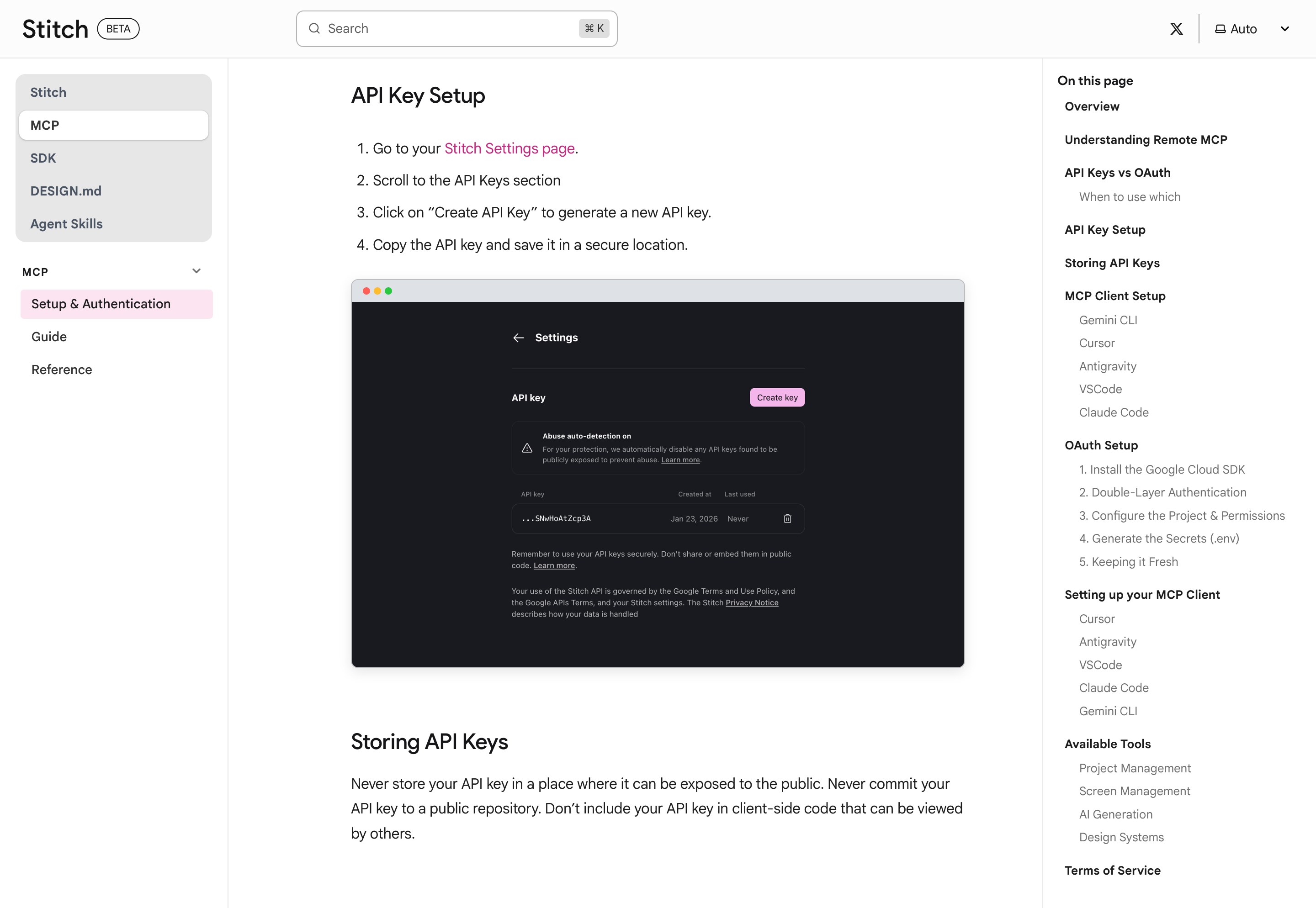1316x908 pixels.
Task: Jump to Screen Management tools
Action: click(1135, 792)
